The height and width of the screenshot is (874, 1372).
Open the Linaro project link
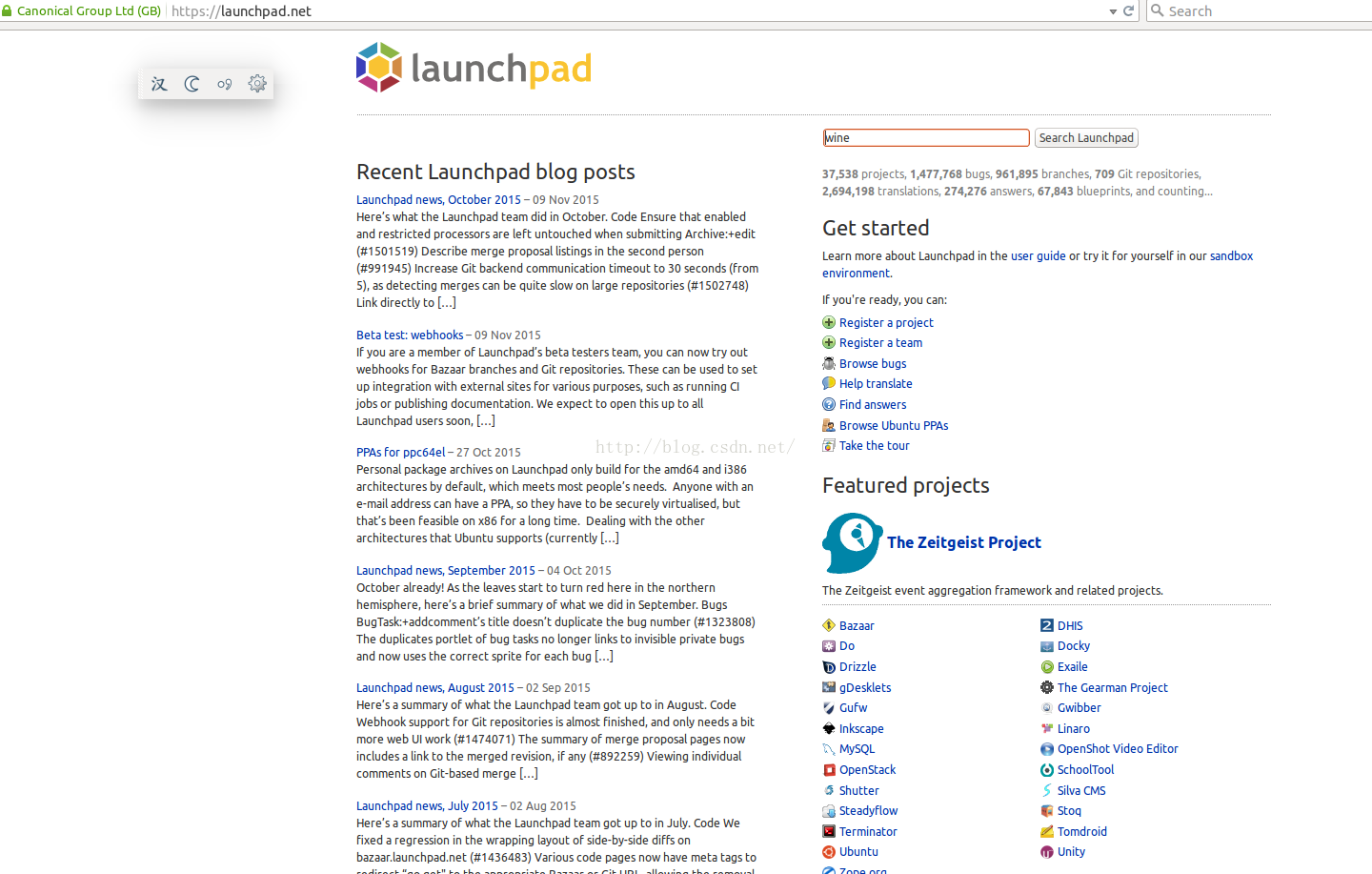pos(1074,728)
